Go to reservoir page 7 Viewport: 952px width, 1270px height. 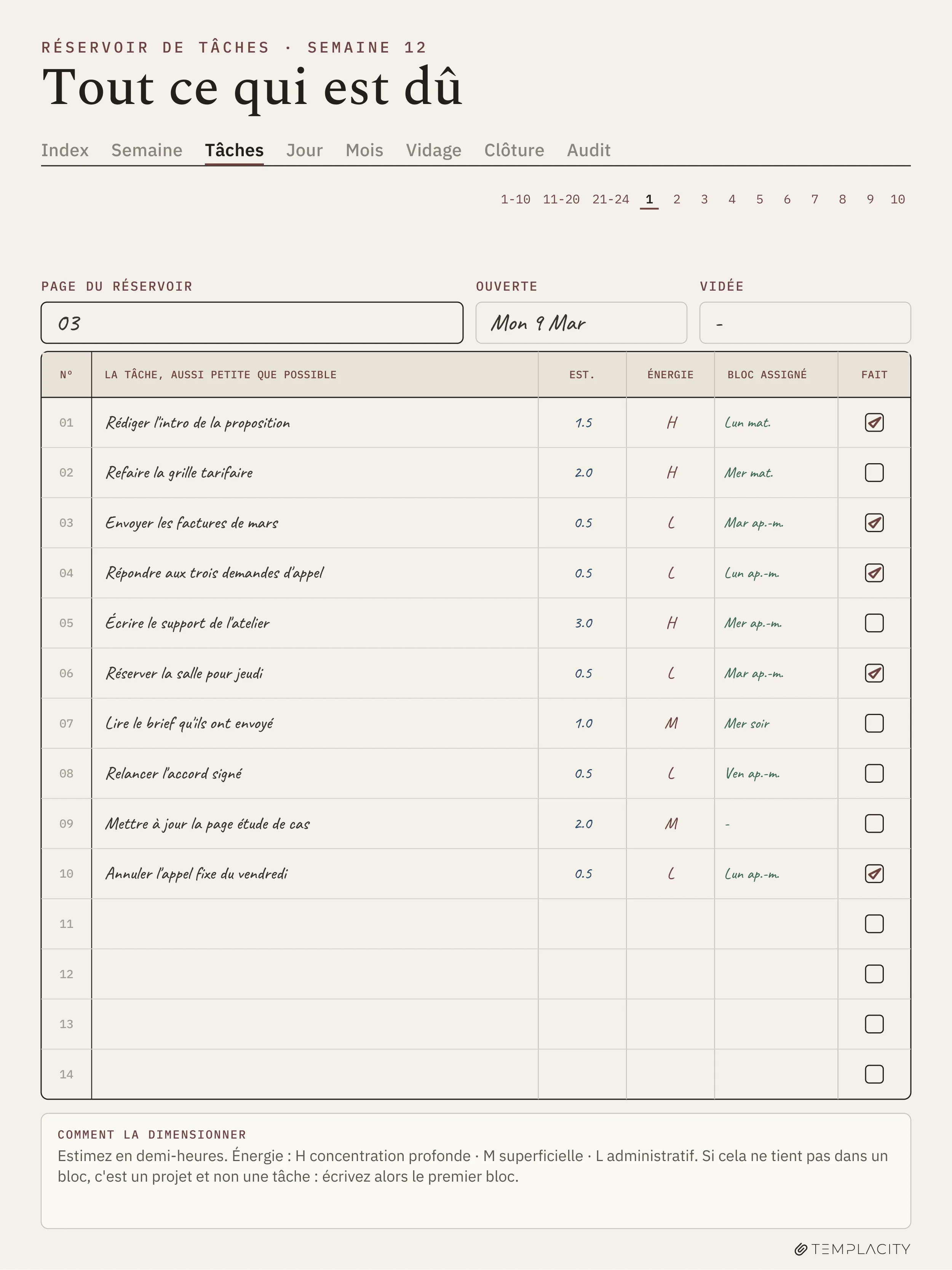coord(814,199)
